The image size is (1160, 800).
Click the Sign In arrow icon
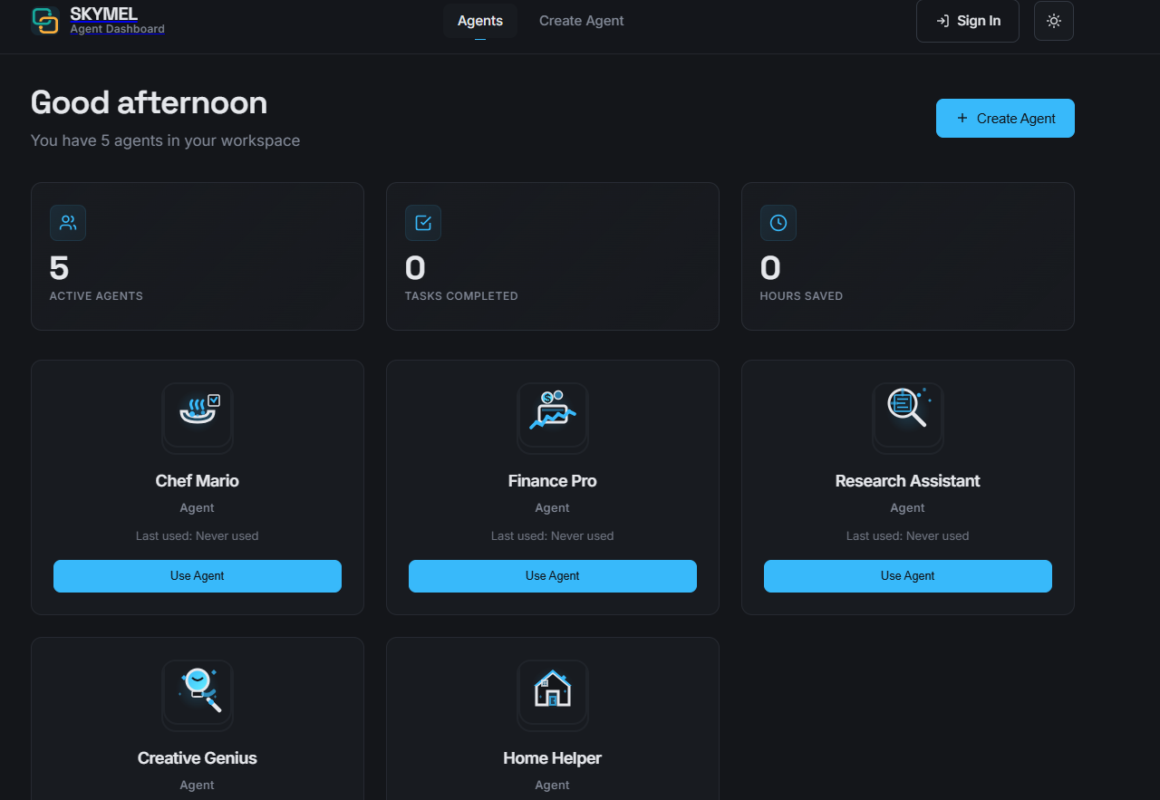click(x=941, y=20)
